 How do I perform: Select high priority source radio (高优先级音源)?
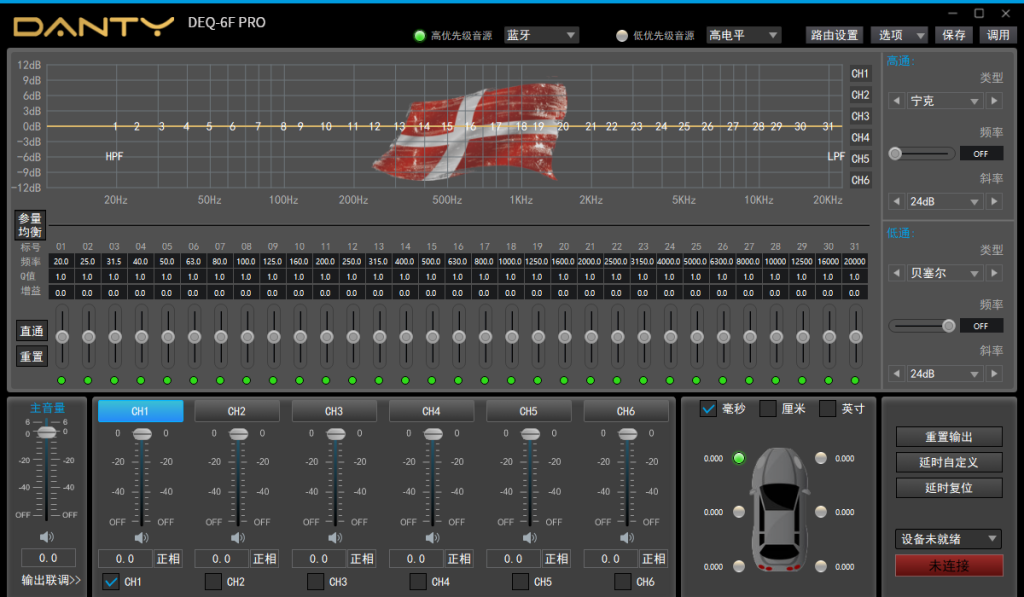[x=420, y=35]
